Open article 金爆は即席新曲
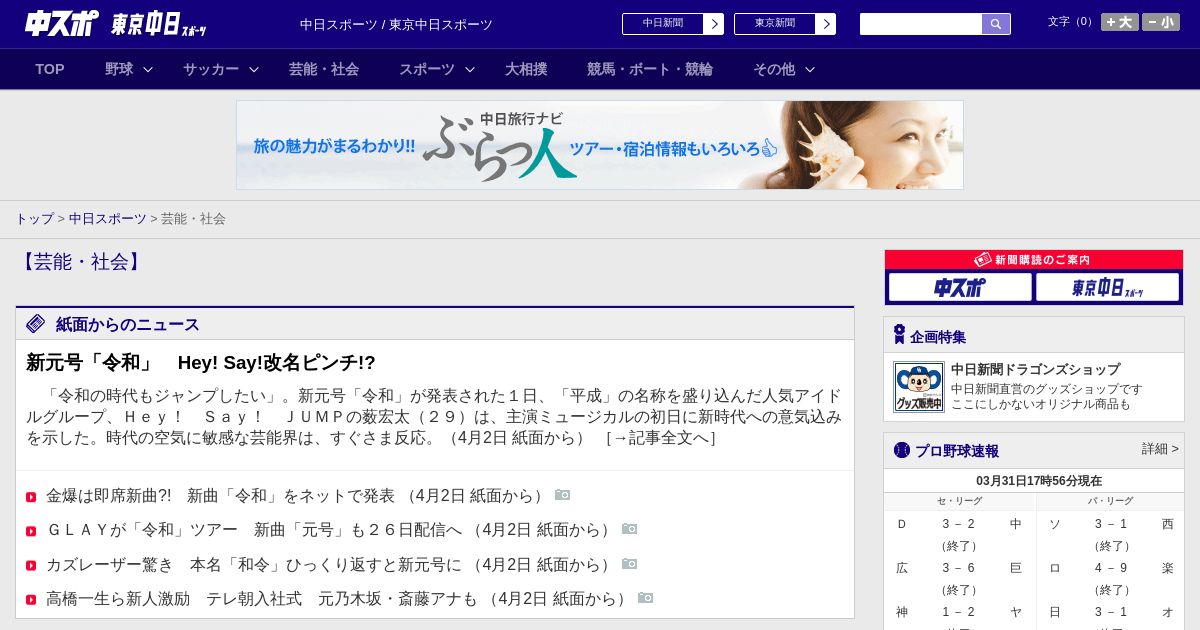The height and width of the screenshot is (630, 1200). point(297,496)
